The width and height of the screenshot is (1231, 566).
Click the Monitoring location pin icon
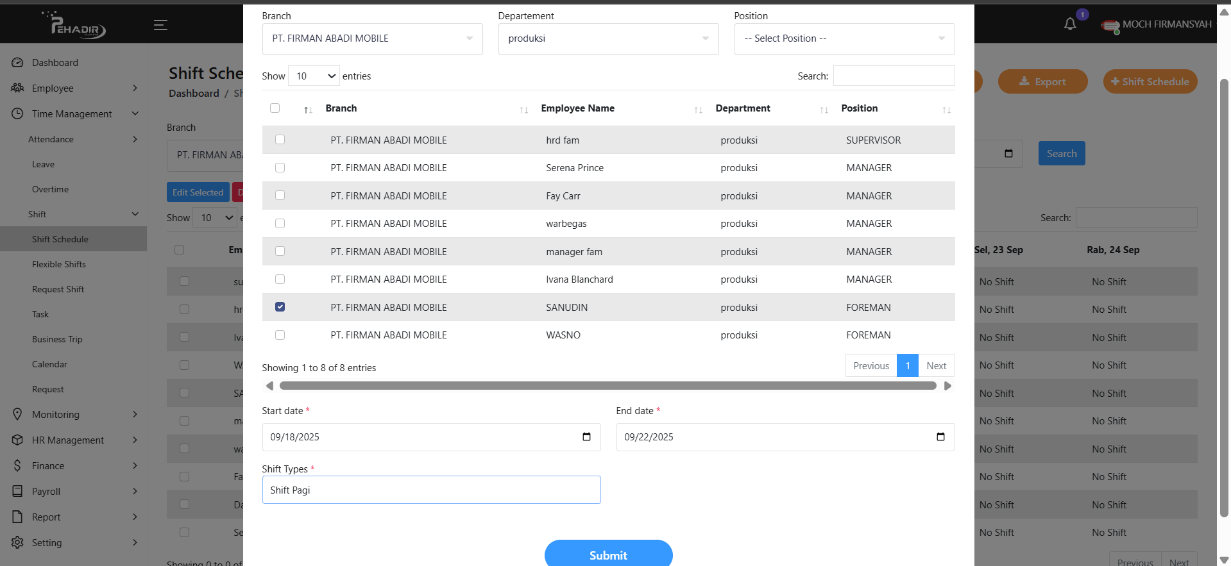(17, 415)
